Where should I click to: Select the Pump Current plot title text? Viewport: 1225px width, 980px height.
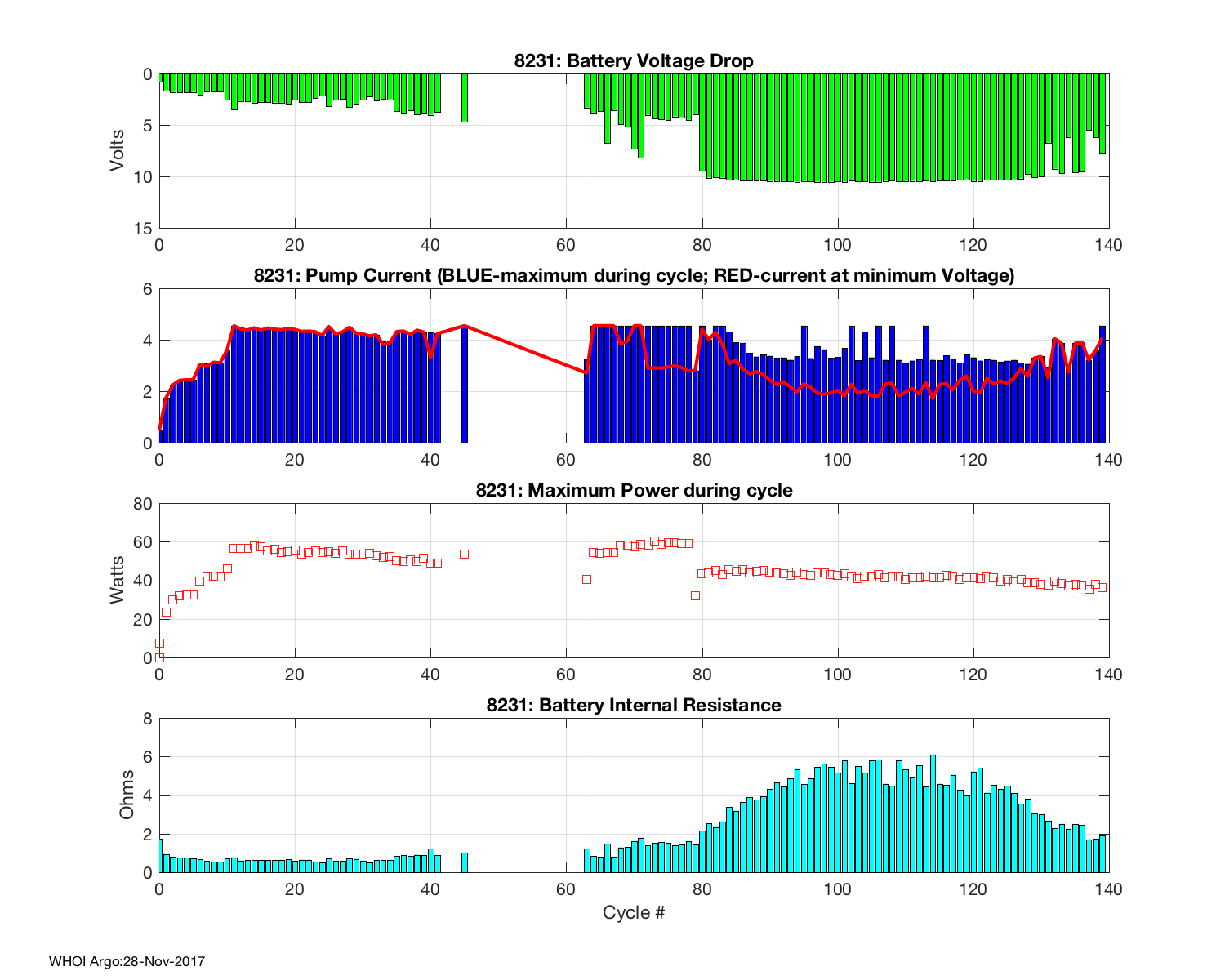(634, 276)
